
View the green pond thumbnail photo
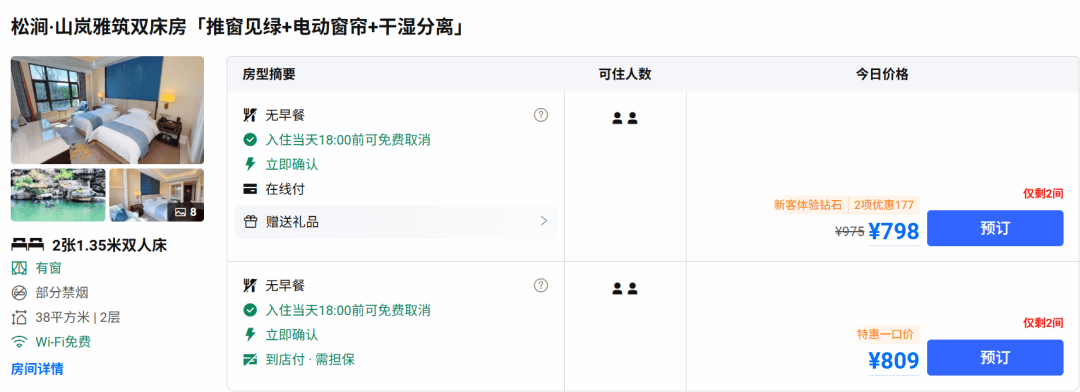click(x=58, y=195)
